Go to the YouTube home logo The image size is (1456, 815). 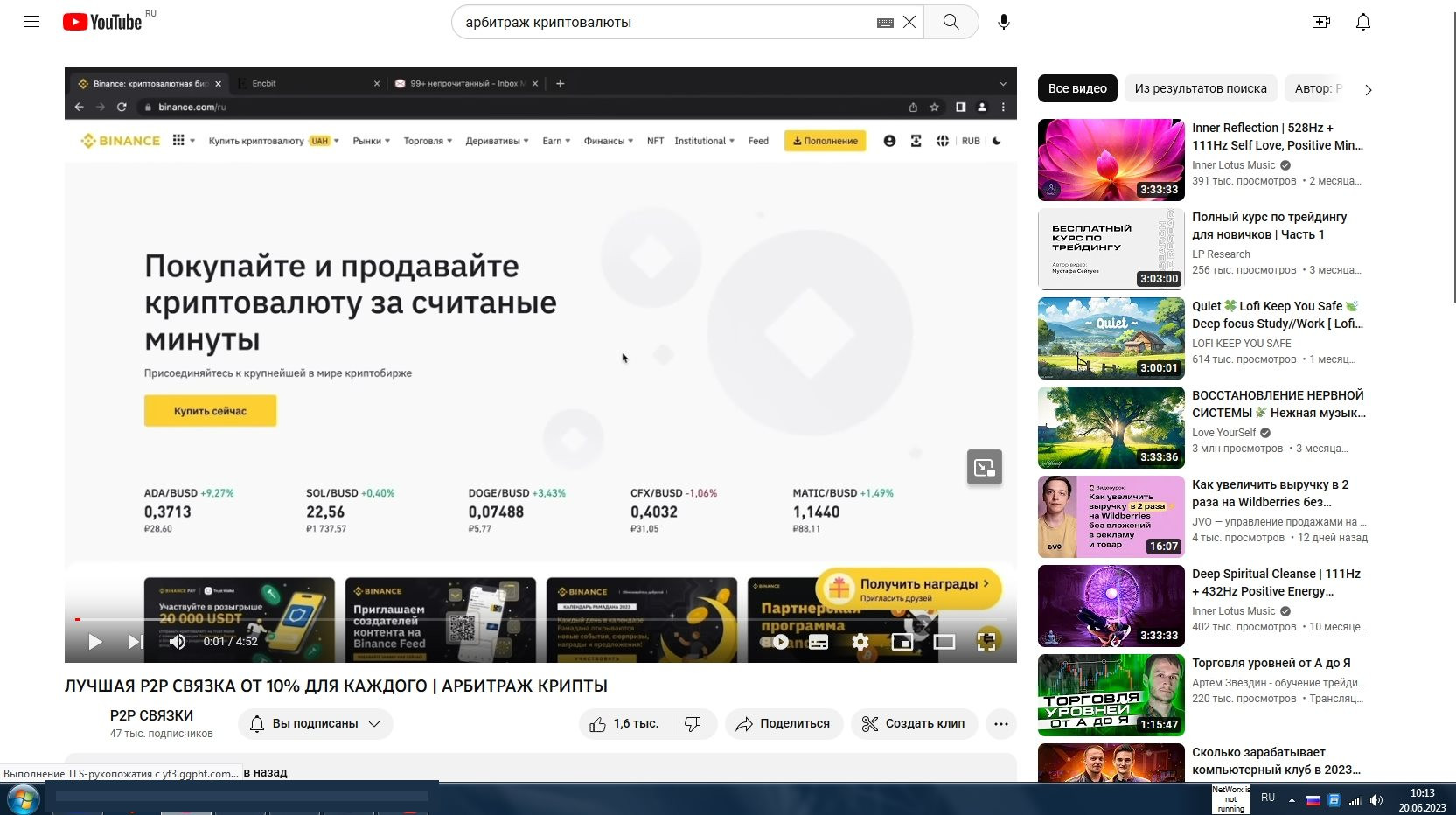pyautogui.click(x=102, y=22)
